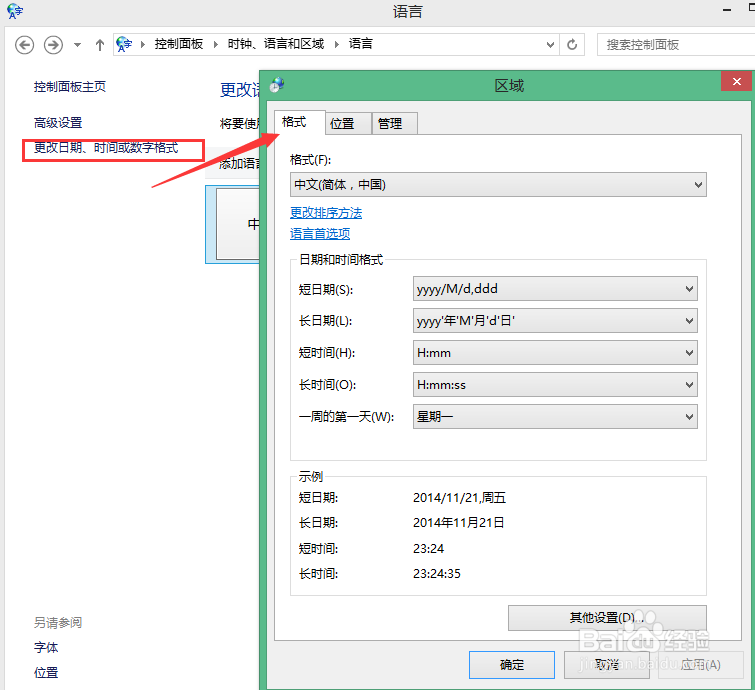Open the 短日期 format dropdown

555,289
